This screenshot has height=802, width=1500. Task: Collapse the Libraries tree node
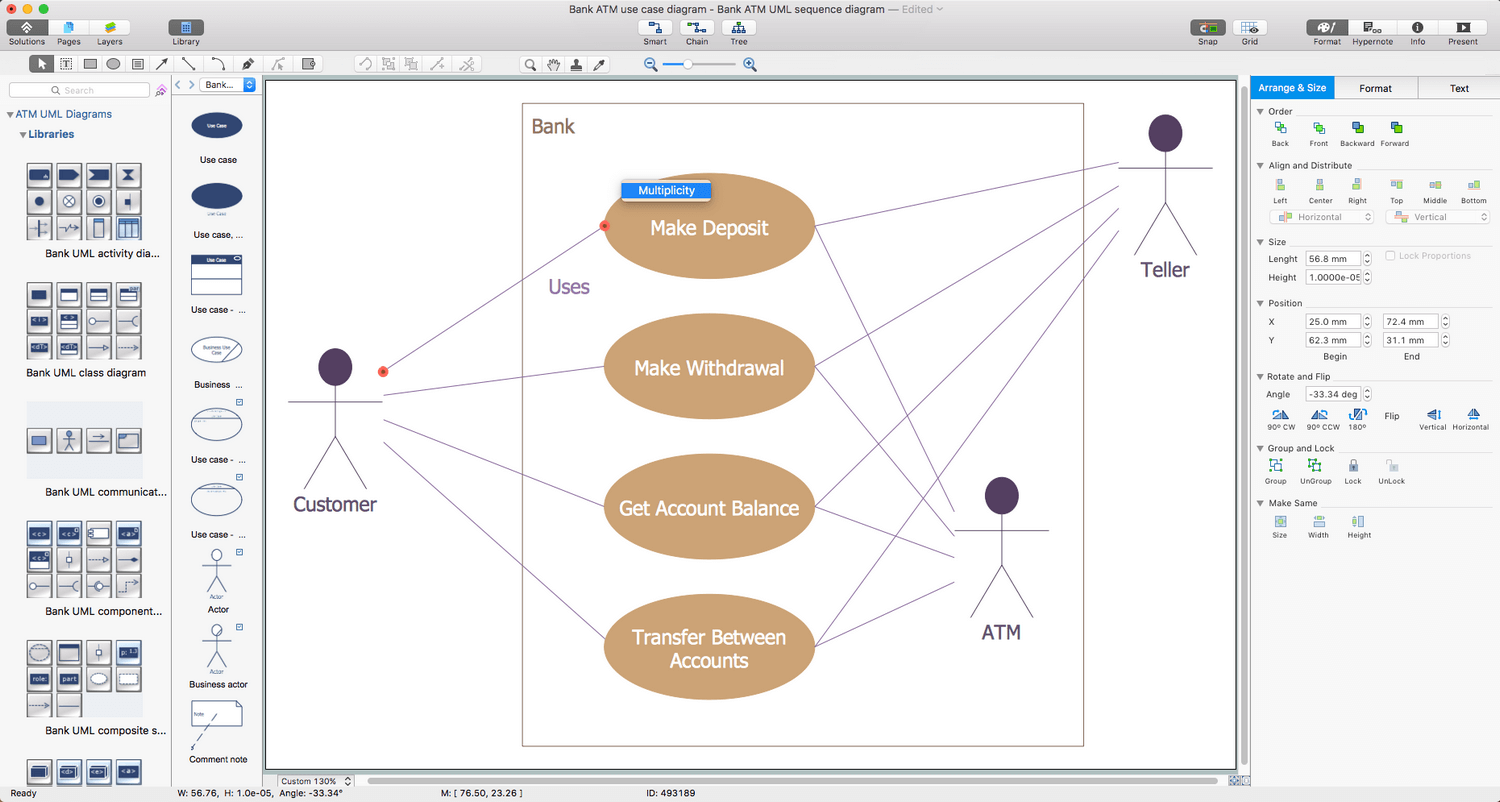(22, 135)
